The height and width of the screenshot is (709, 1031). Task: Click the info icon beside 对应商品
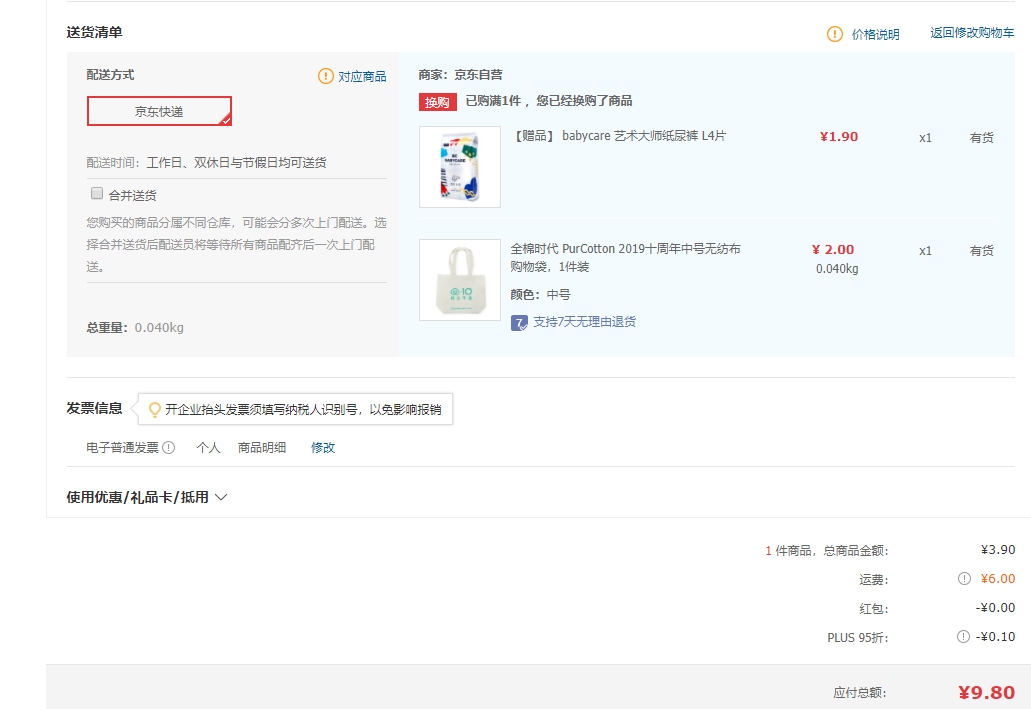click(x=325, y=76)
